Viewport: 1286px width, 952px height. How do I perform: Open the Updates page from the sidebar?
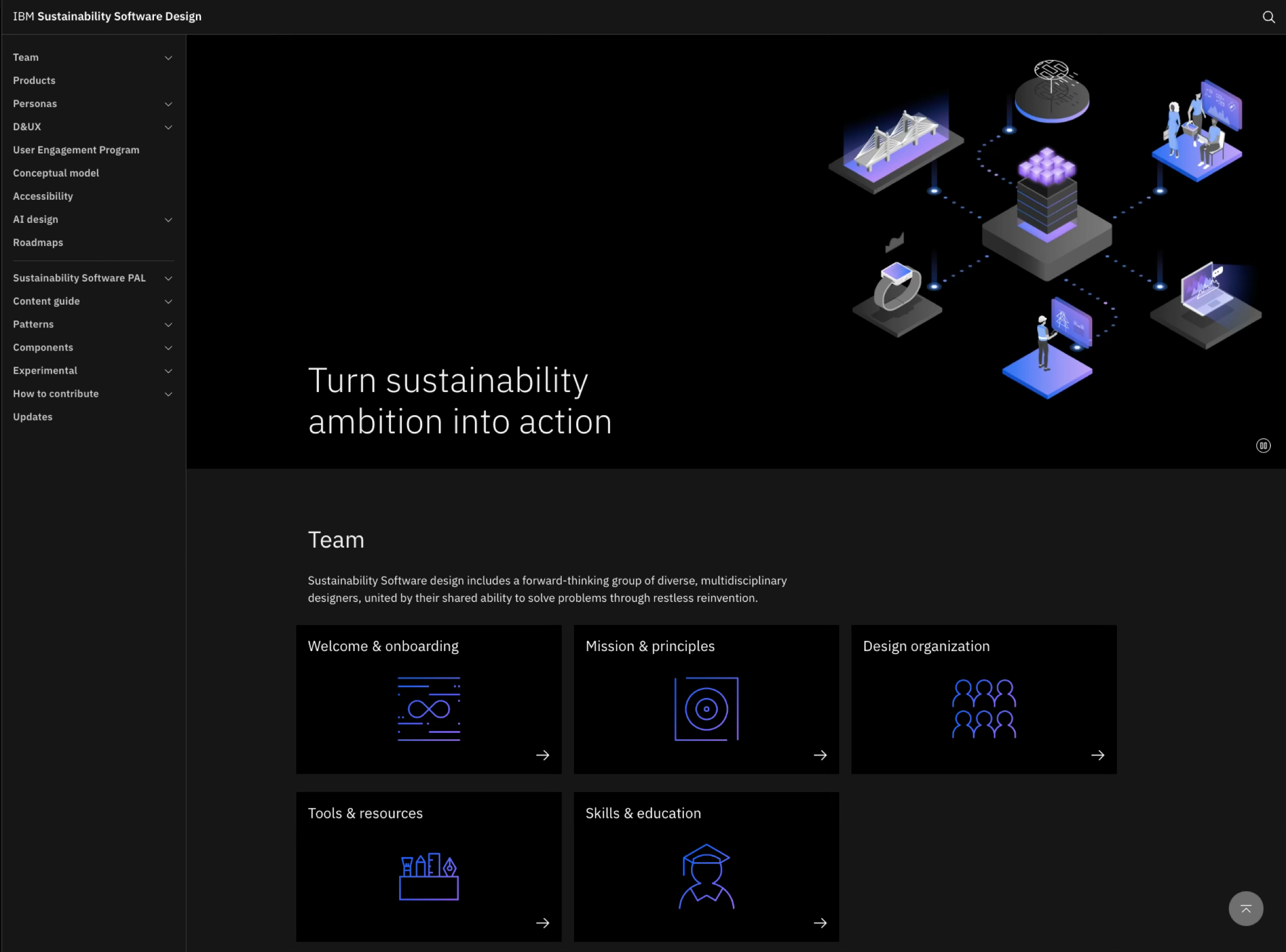tap(32, 417)
